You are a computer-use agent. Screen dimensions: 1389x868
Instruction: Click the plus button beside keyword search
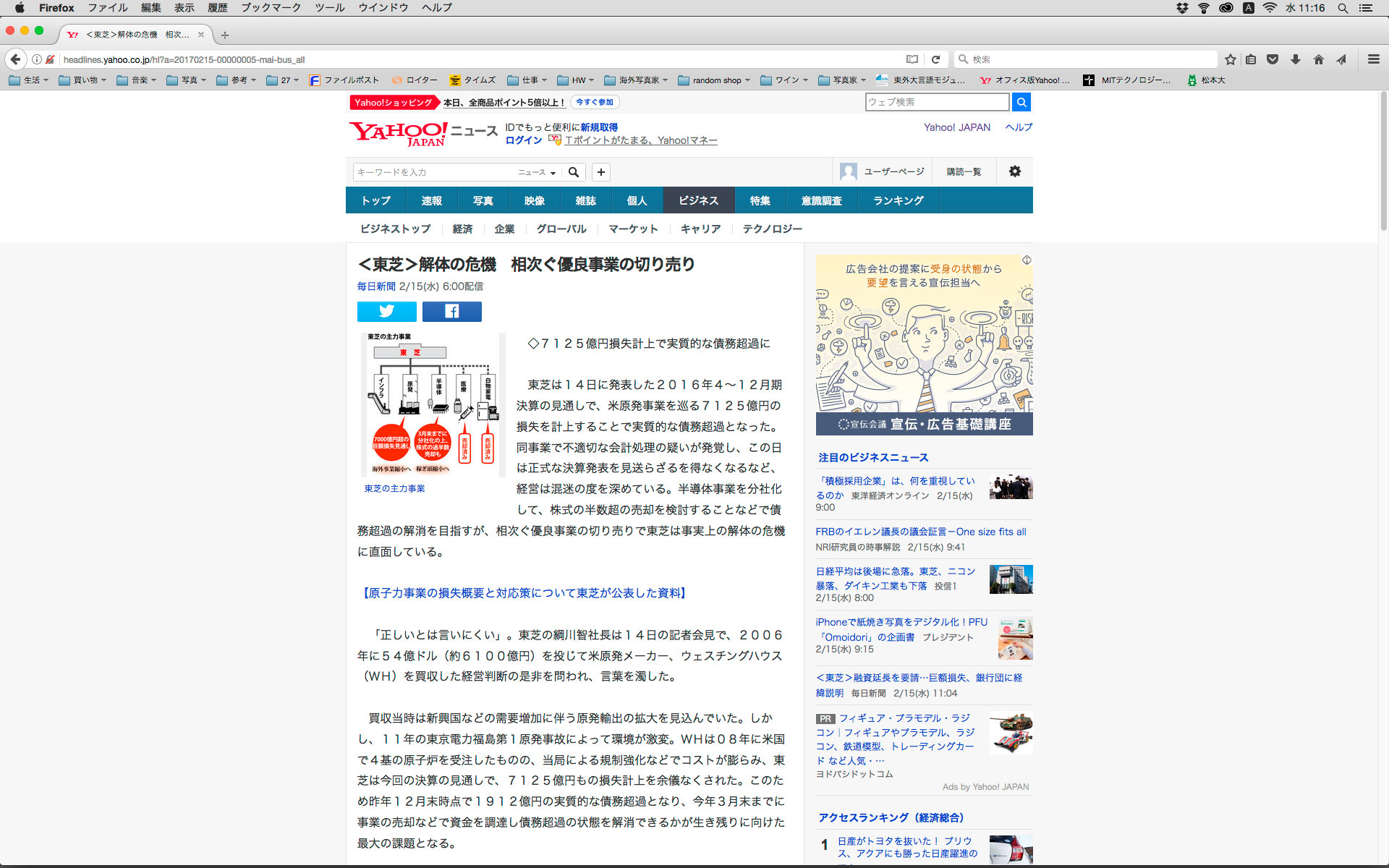click(x=600, y=172)
